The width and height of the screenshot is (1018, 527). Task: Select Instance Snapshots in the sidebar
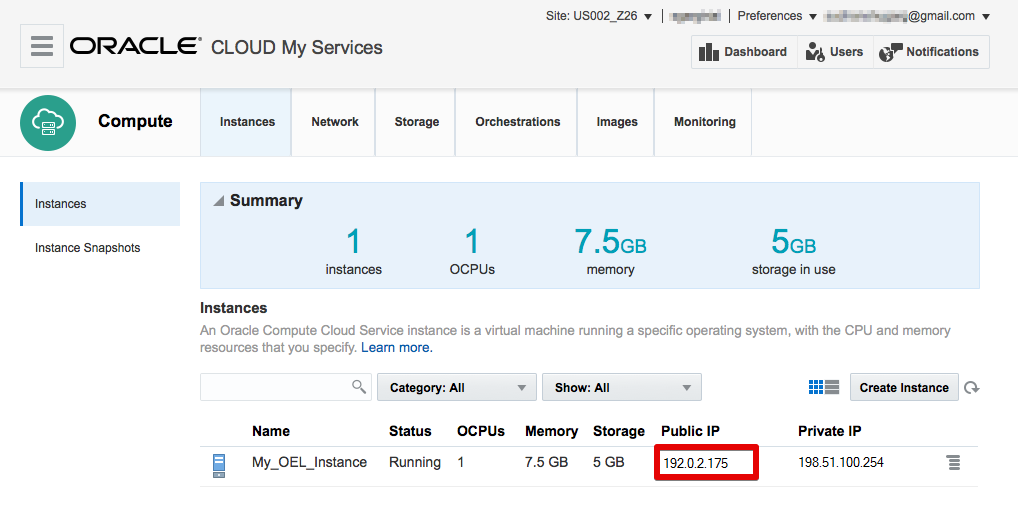tap(88, 248)
